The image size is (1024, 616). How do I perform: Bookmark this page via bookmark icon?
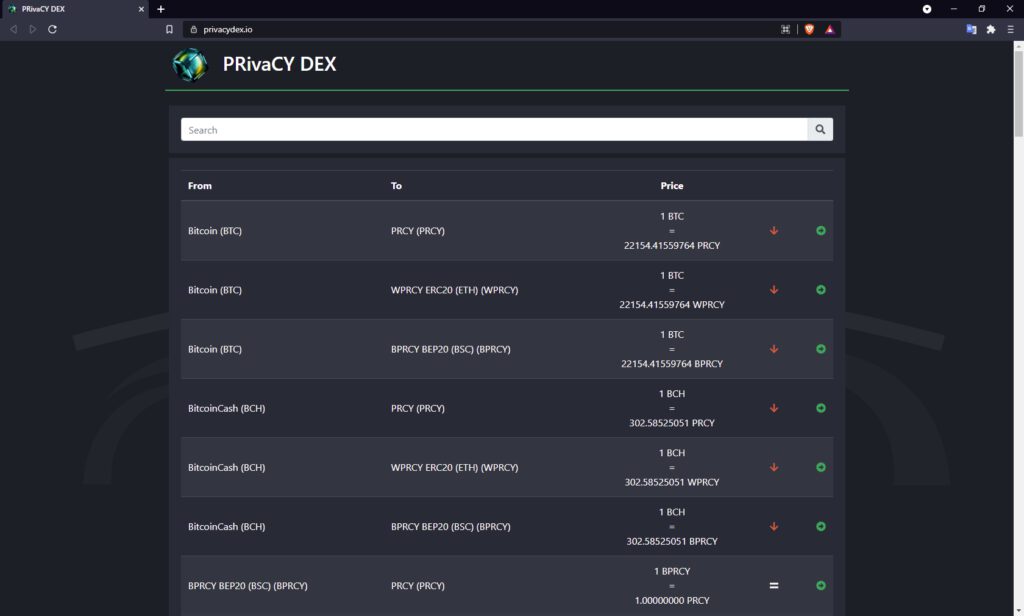click(x=169, y=29)
